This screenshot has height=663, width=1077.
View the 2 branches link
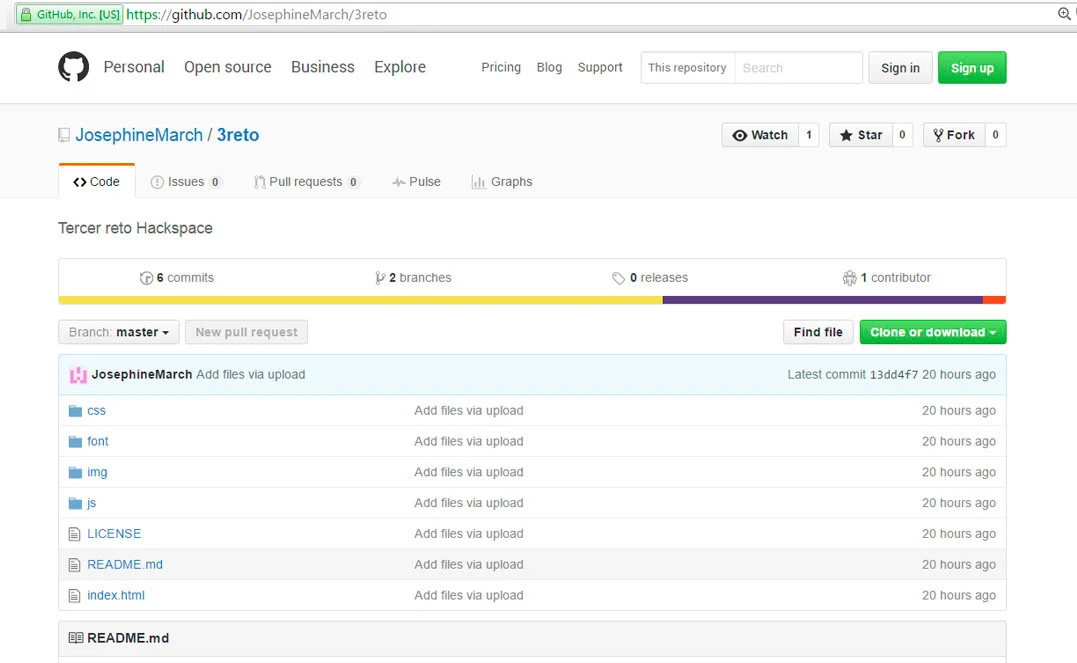413,278
